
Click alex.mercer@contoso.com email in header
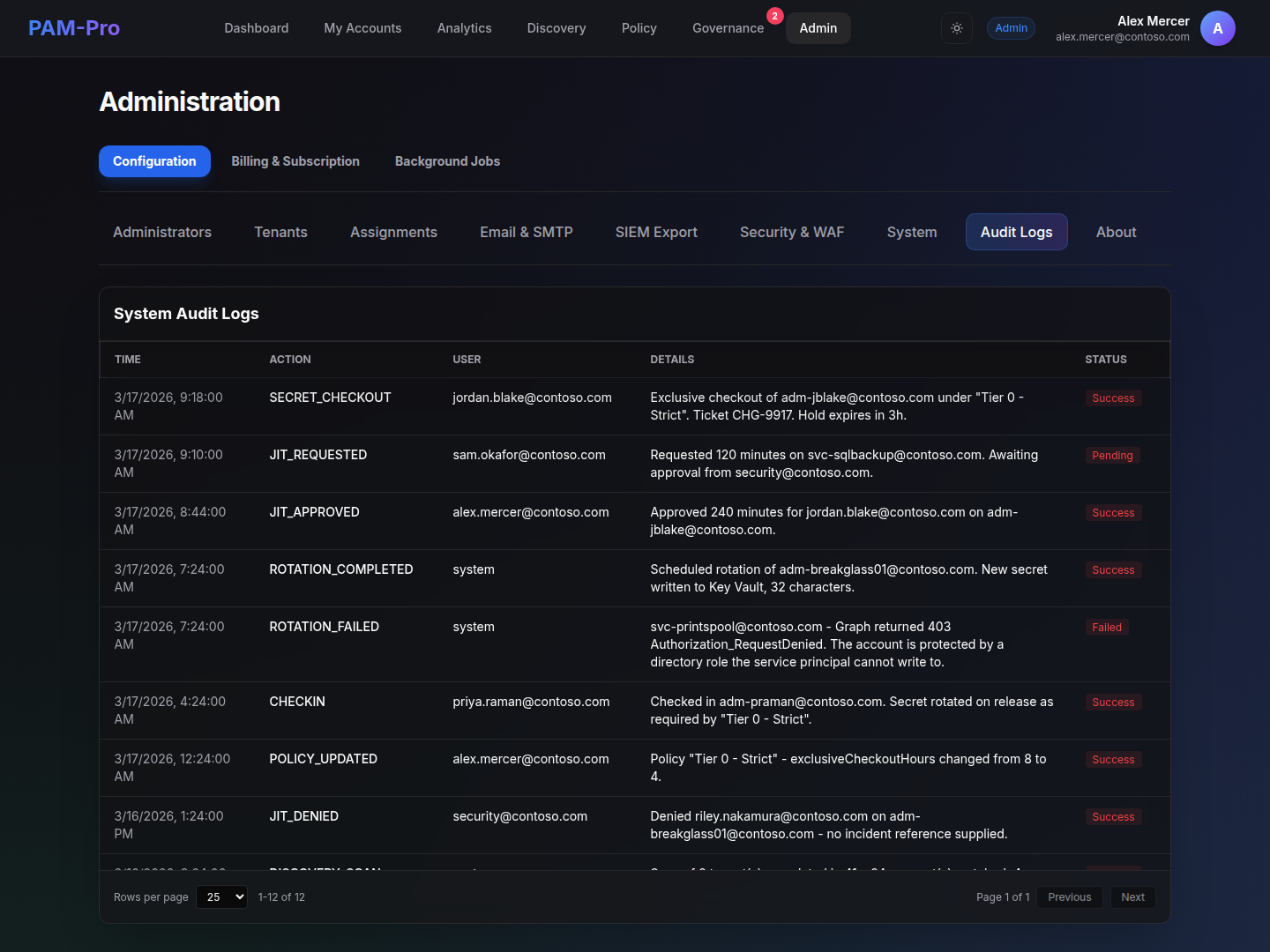point(1122,37)
